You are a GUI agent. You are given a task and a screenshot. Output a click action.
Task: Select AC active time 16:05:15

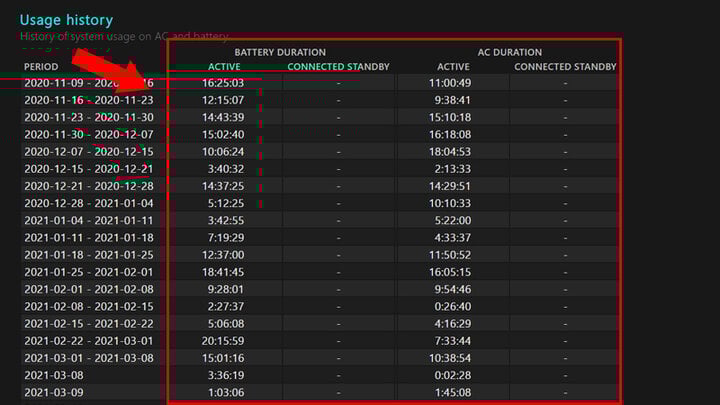(450, 272)
